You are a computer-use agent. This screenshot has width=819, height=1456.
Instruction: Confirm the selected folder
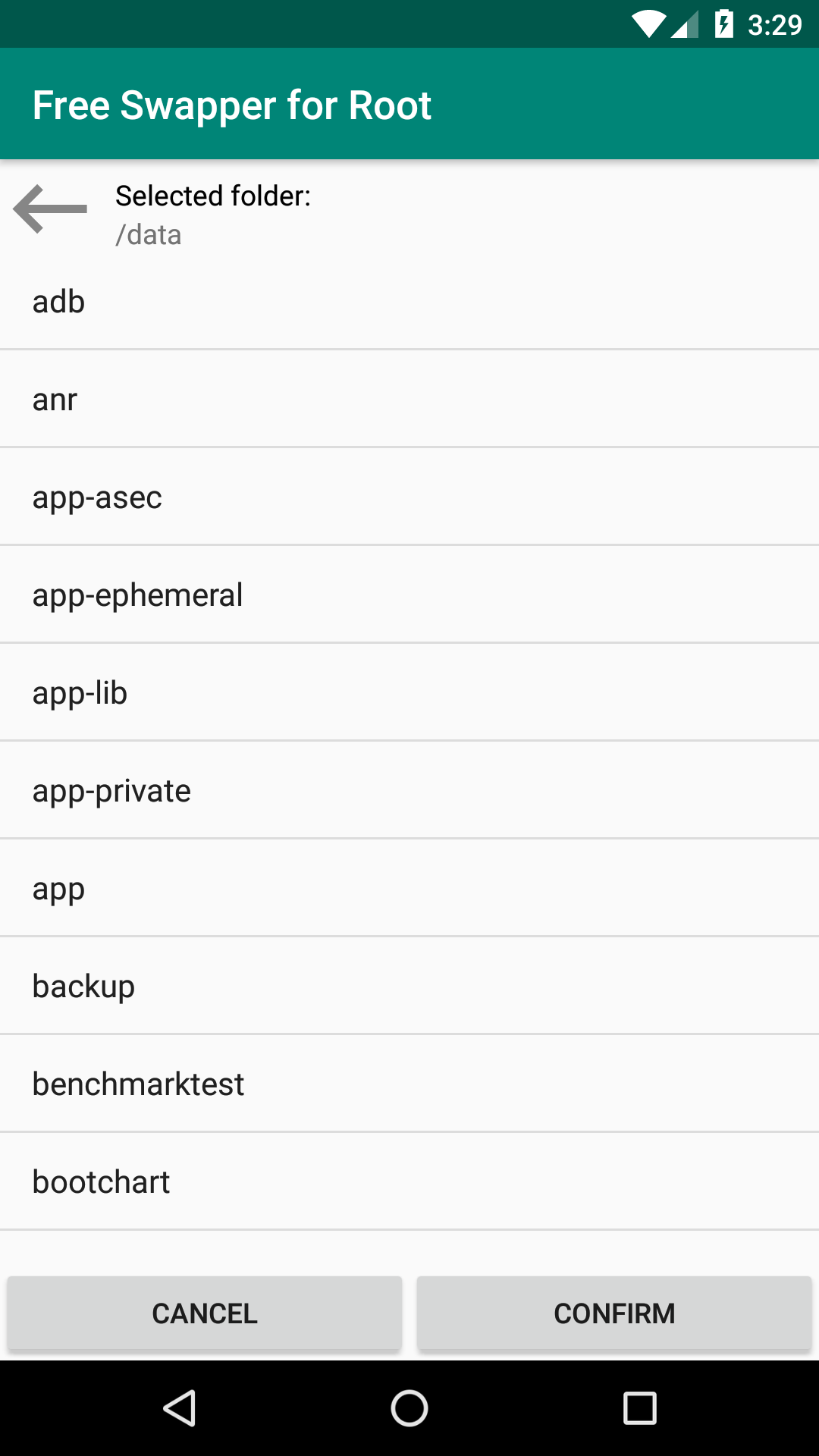click(x=614, y=1313)
